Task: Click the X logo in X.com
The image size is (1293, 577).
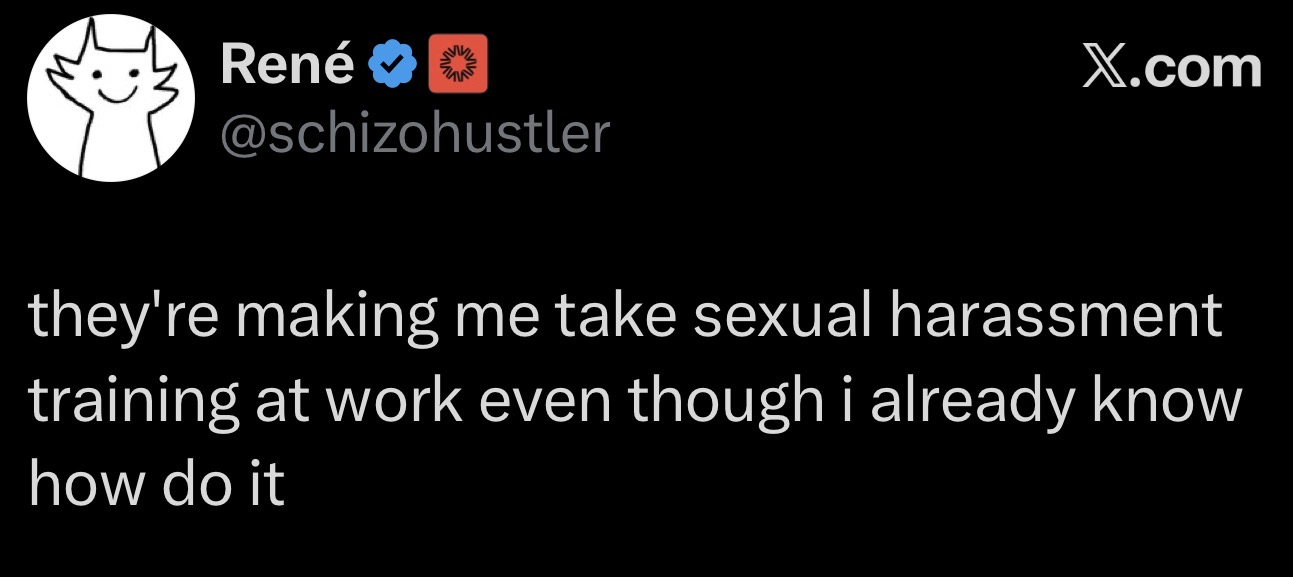Action: [x=1105, y=68]
